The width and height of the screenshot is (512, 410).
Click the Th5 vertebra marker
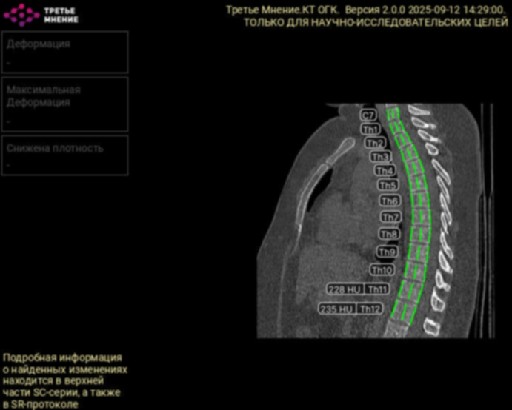click(x=388, y=185)
